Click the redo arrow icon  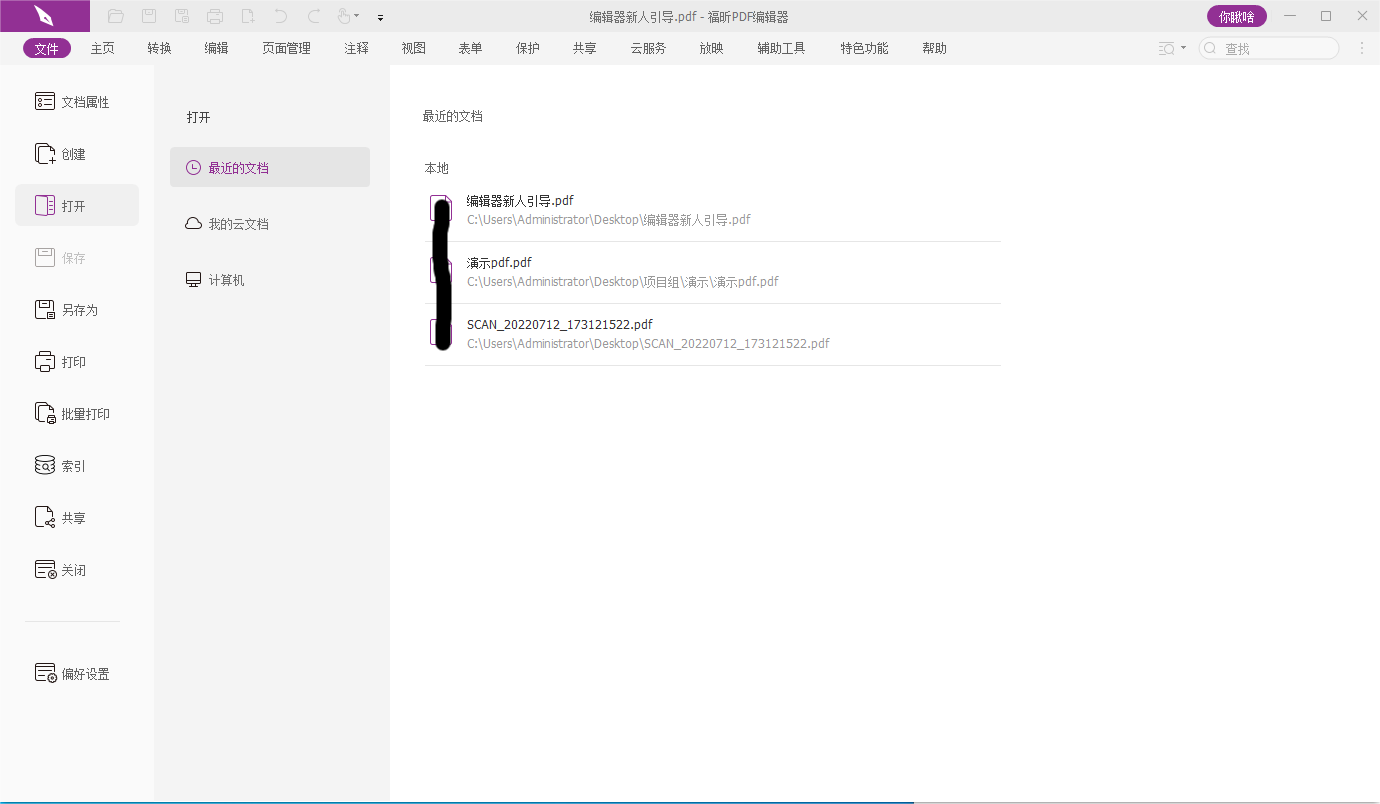pyautogui.click(x=314, y=16)
